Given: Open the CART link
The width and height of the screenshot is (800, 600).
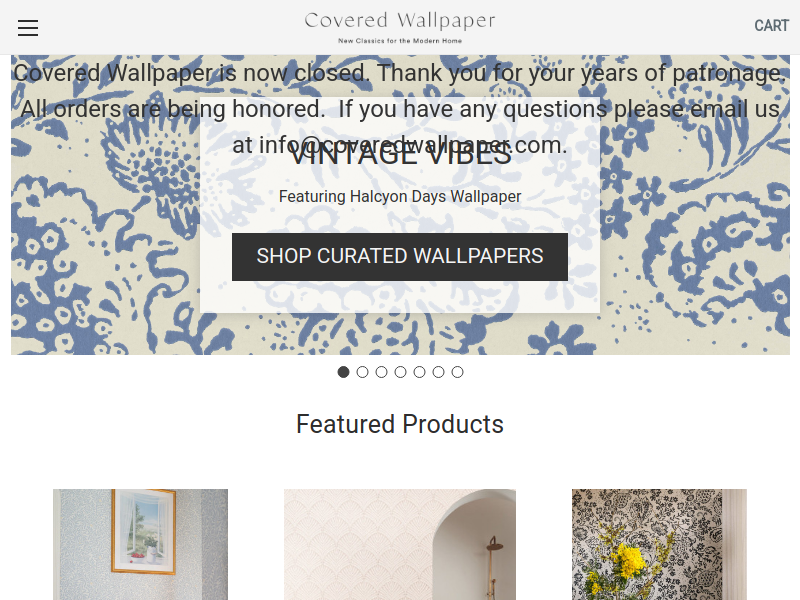Looking at the screenshot, I should coord(771,26).
